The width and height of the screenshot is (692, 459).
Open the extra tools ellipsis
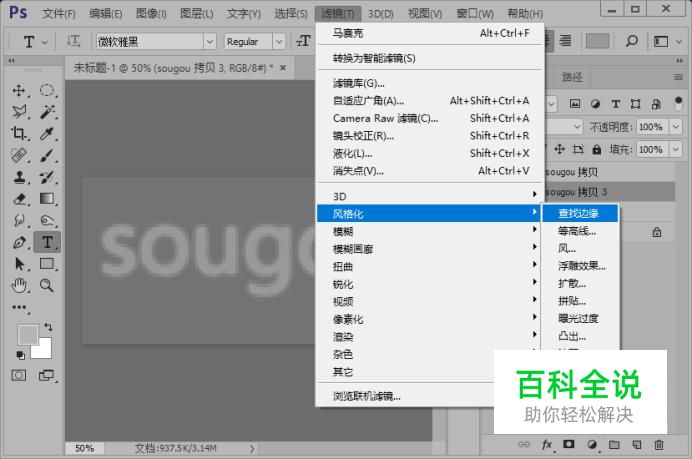click(x=19, y=307)
